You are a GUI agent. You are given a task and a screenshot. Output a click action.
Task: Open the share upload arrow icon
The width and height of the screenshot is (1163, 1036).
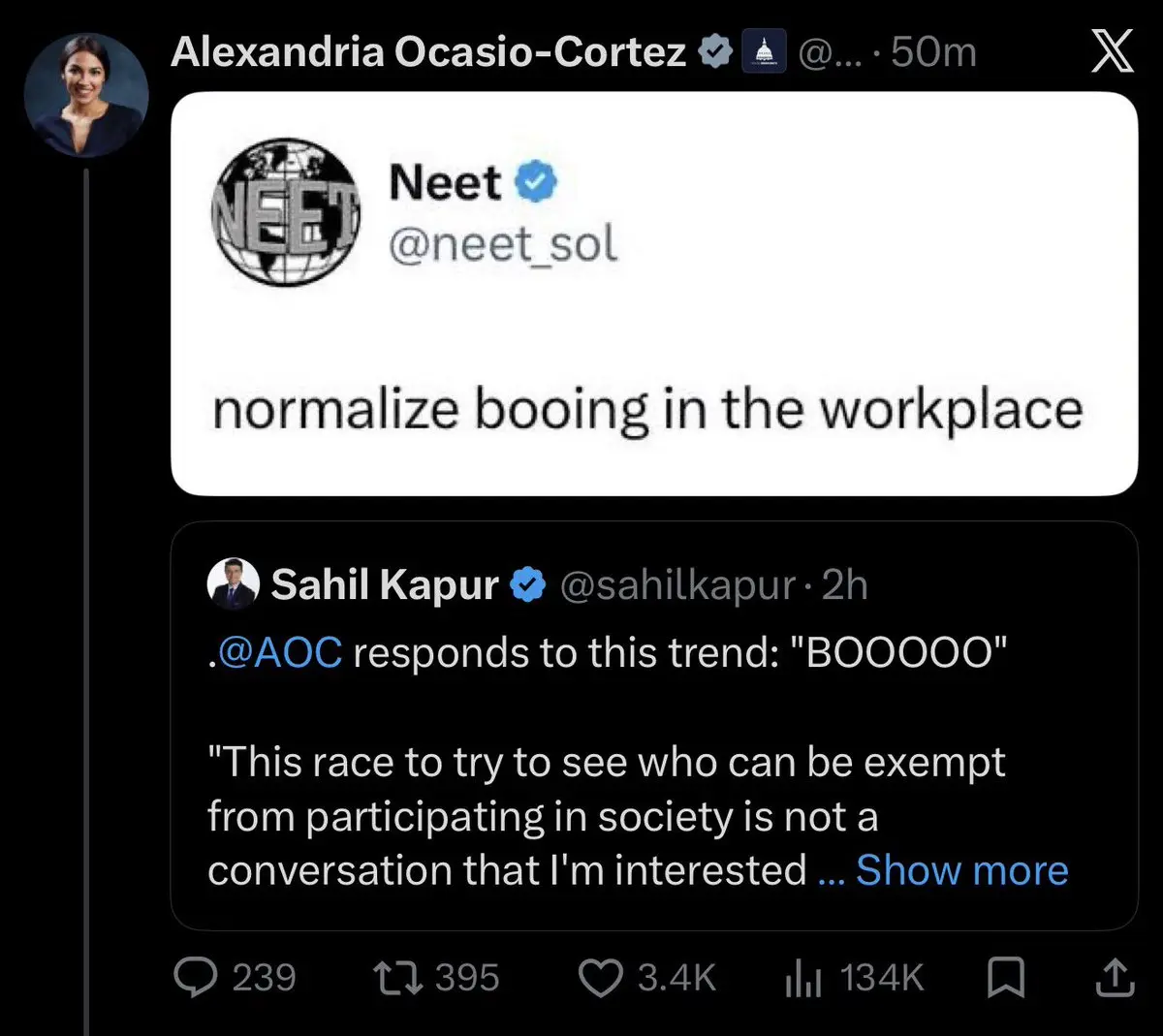(1114, 977)
